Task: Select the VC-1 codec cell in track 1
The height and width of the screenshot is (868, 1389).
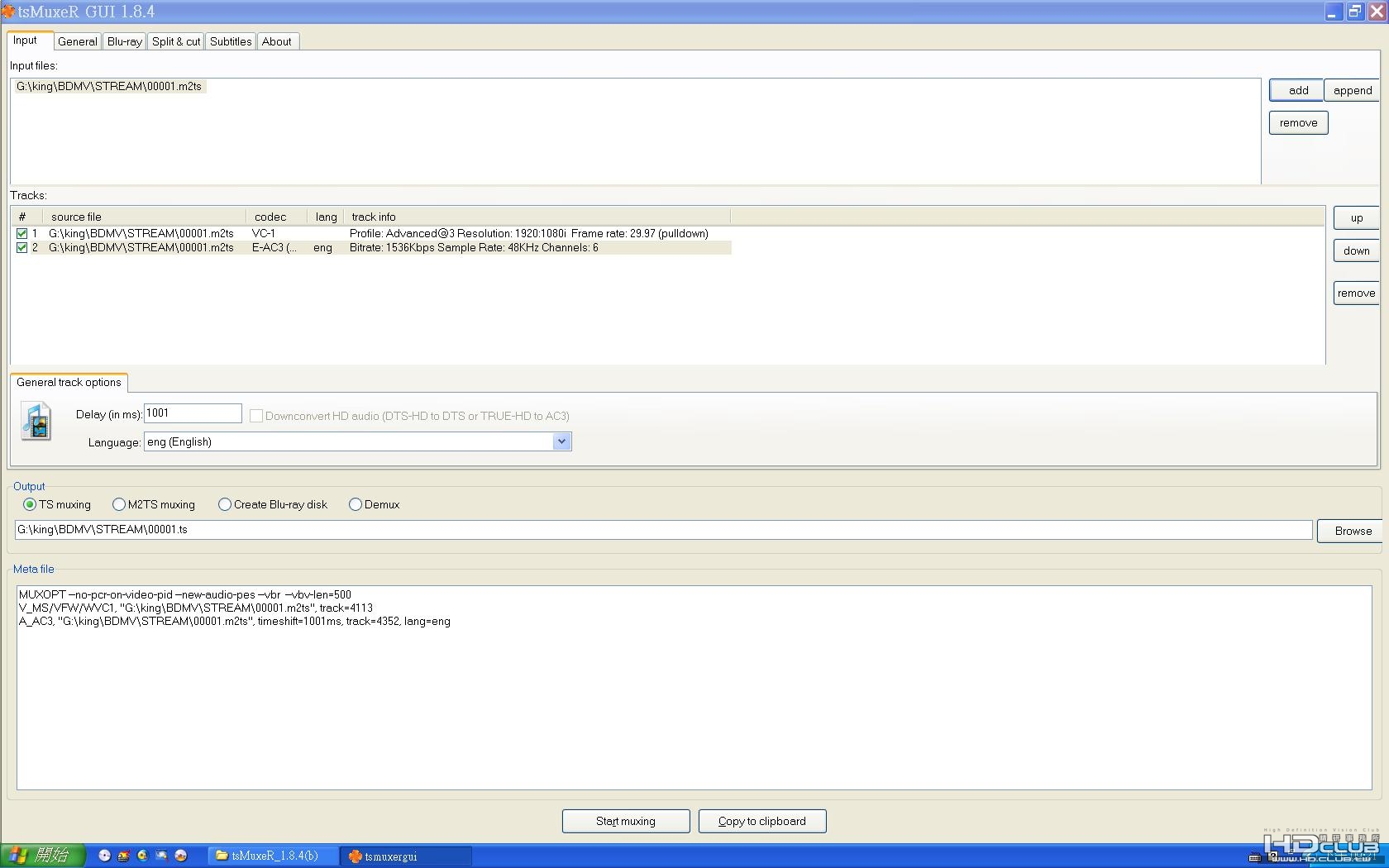Action: (x=264, y=233)
